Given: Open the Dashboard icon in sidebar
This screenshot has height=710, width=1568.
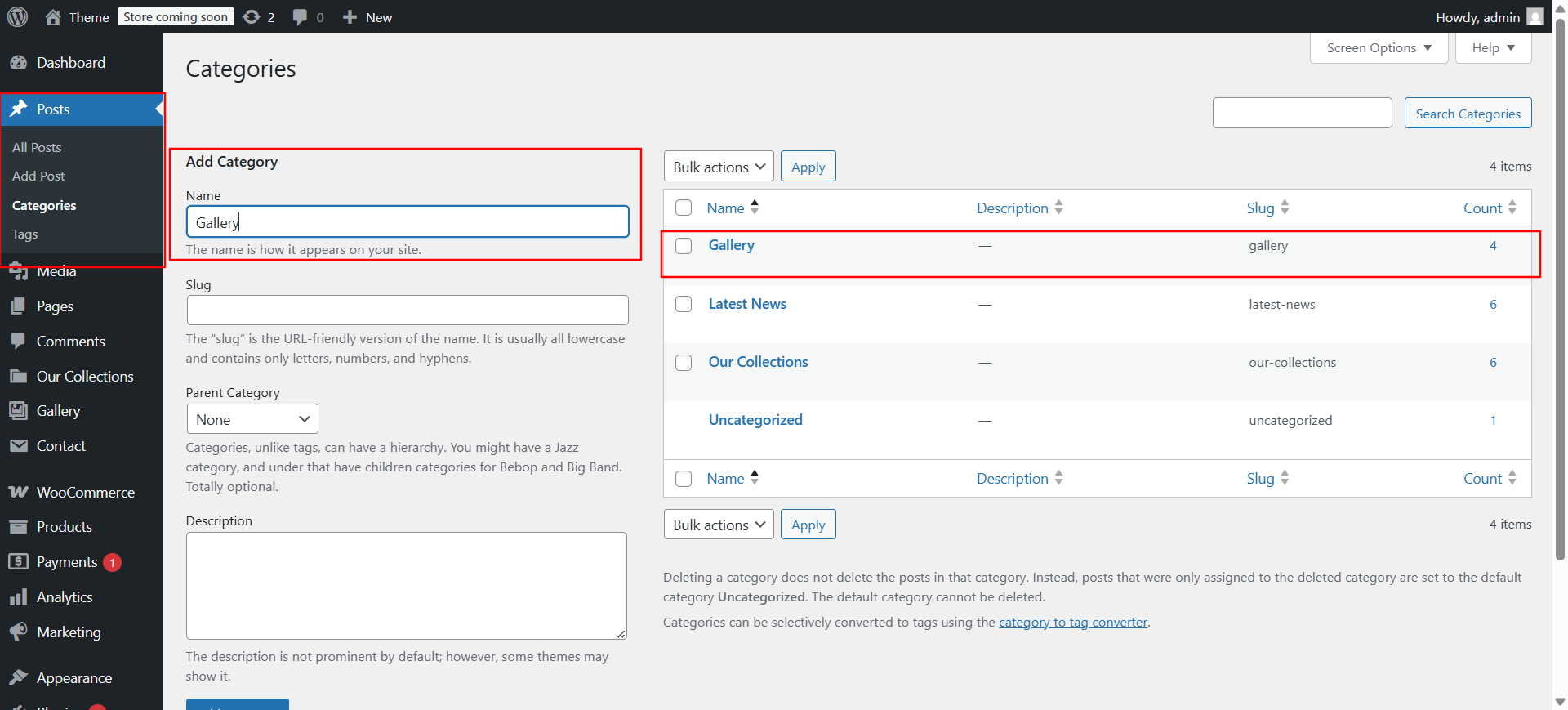Looking at the screenshot, I should pos(18,63).
